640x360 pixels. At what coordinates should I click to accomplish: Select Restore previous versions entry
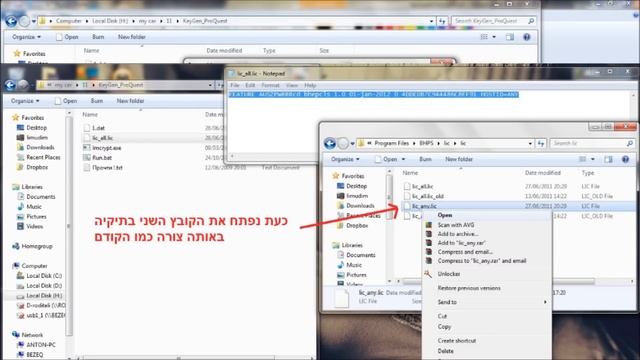click(469, 288)
